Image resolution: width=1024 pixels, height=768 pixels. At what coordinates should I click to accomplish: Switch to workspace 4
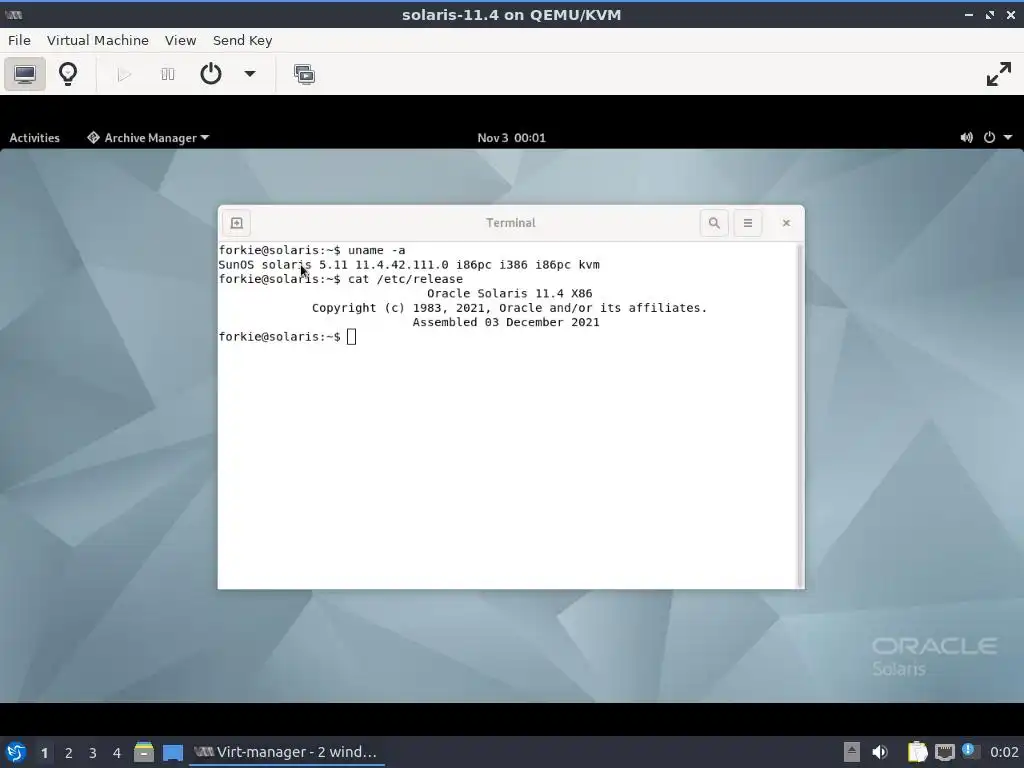point(117,753)
